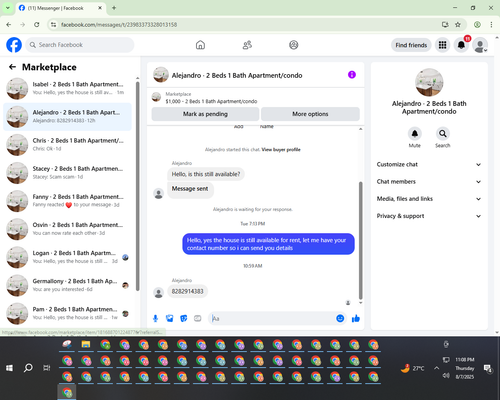Expand Media, files and links section
500x400 pixels.
tap(429, 199)
